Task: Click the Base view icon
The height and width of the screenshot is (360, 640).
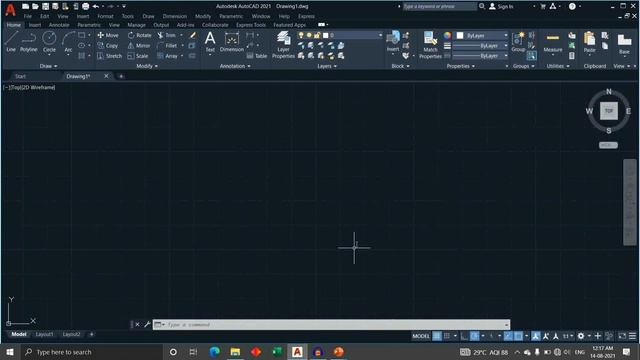Action: [624, 43]
